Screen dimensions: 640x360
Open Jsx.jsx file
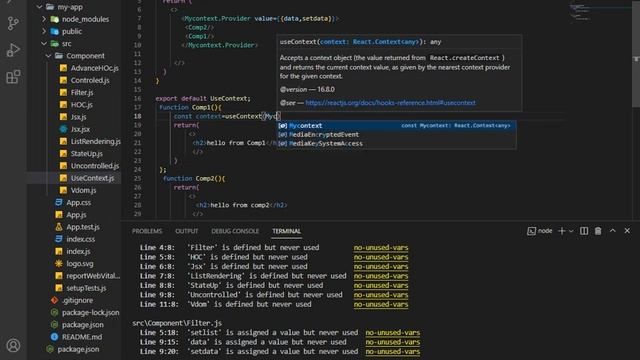[x=80, y=129]
